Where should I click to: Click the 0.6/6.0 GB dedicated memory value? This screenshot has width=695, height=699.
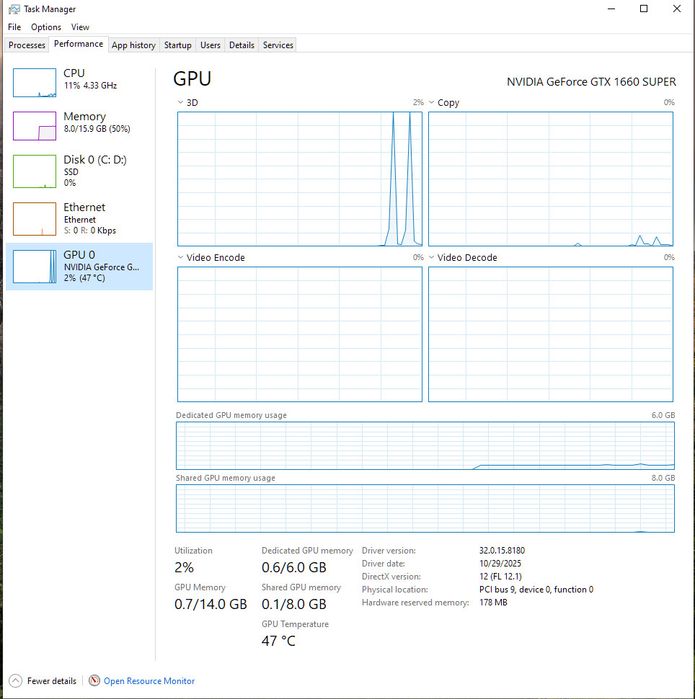[x=294, y=567]
